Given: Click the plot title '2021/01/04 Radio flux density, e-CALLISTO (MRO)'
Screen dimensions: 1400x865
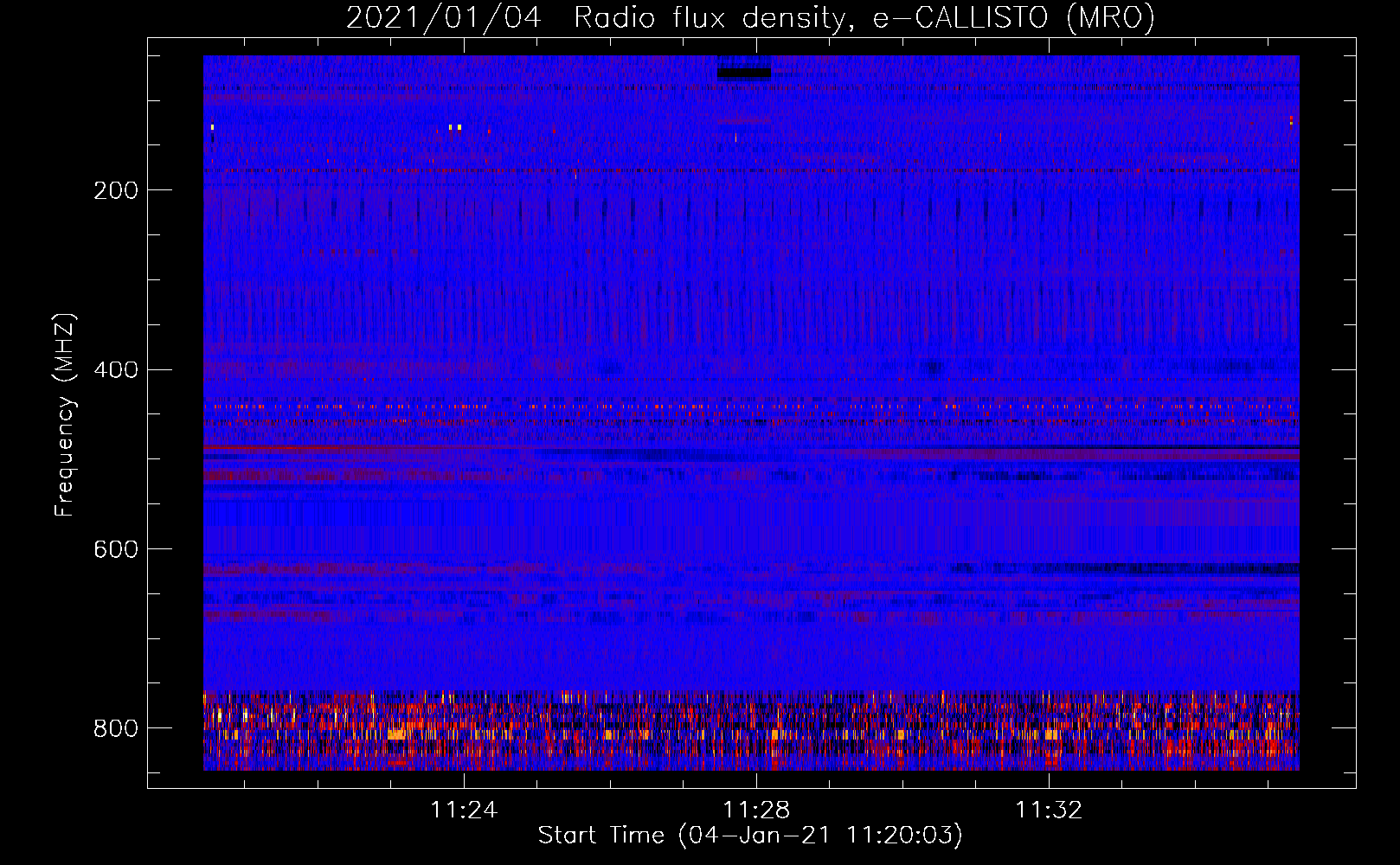Looking at the screenshot, I should click(750, 17).
